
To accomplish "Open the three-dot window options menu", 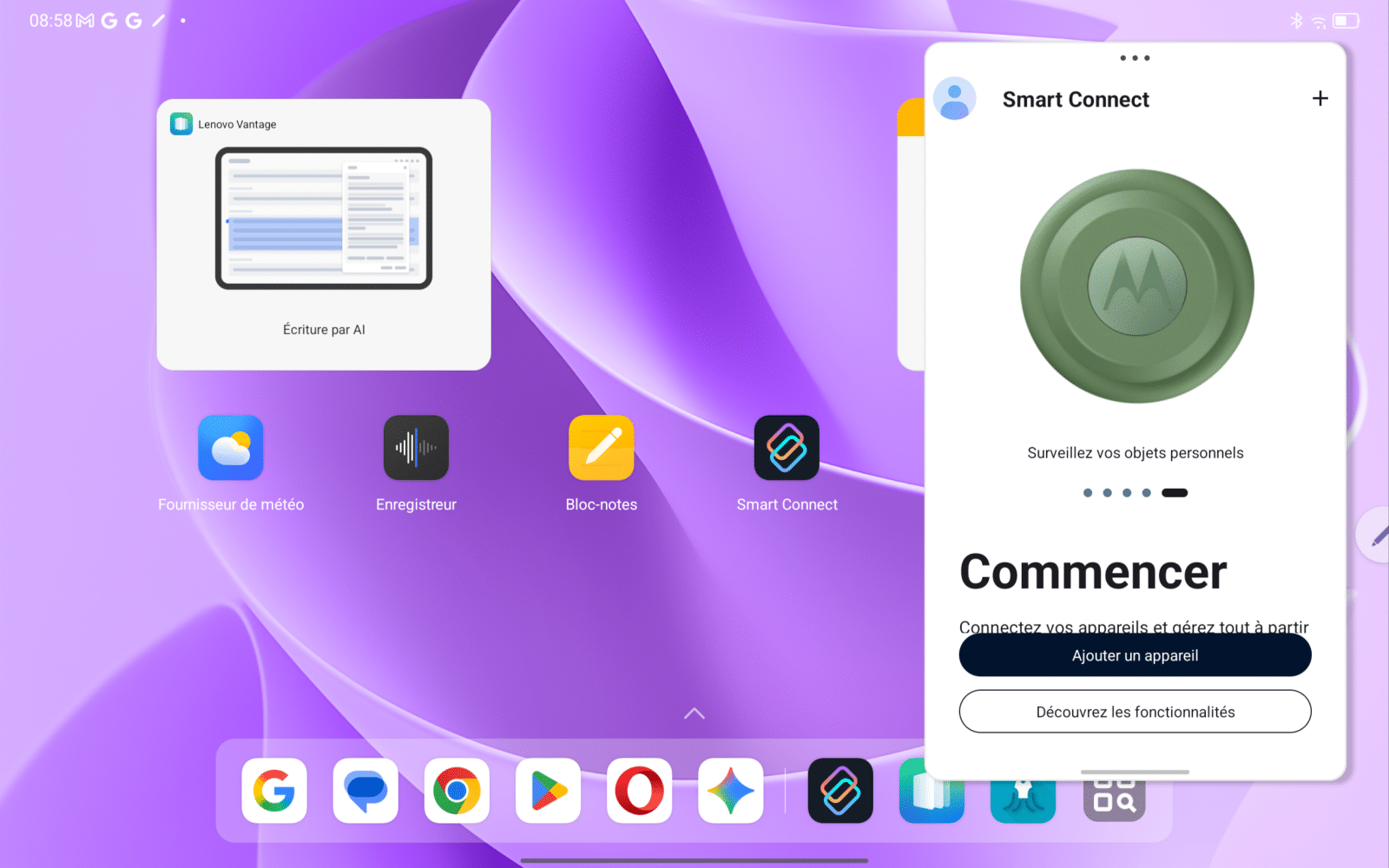I will click(1135, 58).
